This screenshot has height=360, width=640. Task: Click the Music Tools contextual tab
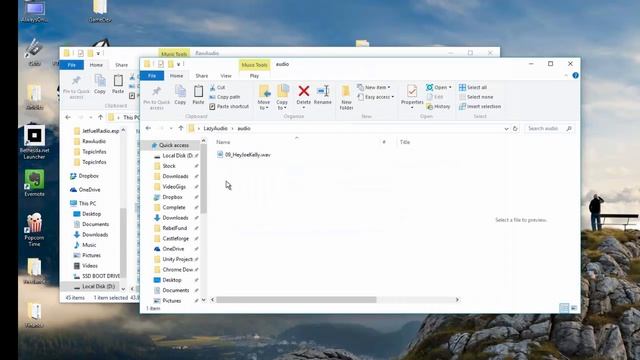pos(254,65)
